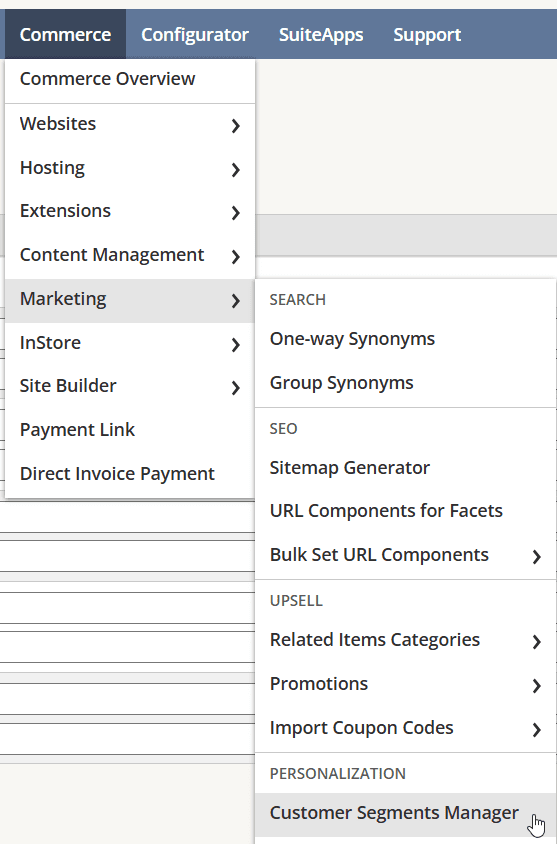Image resolution: width=557 pixels, height=844 pixels.
Task: Expand Site Builder chevron arrow
Action: click(235, 388)
